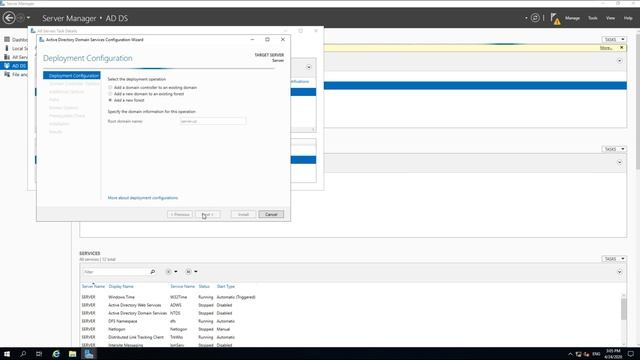The width and height of the screenshot is (640, 360).
Task: Collapse the expander in All Servers Task Details
Action: click(309, 67)
